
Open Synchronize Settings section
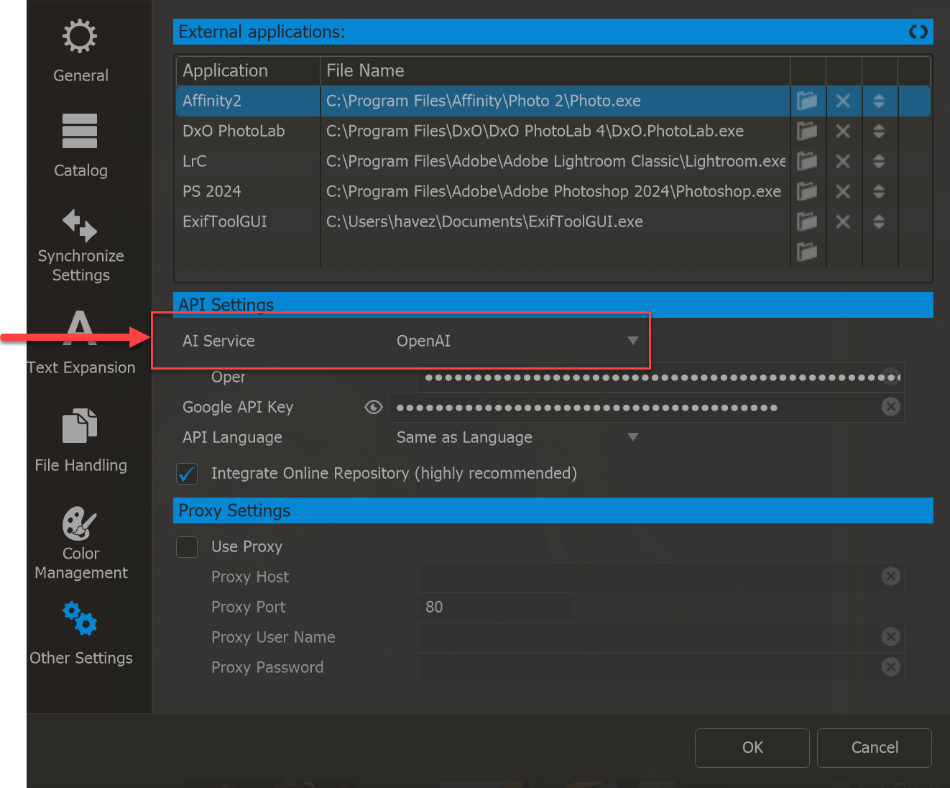click(x=81, y=246)
